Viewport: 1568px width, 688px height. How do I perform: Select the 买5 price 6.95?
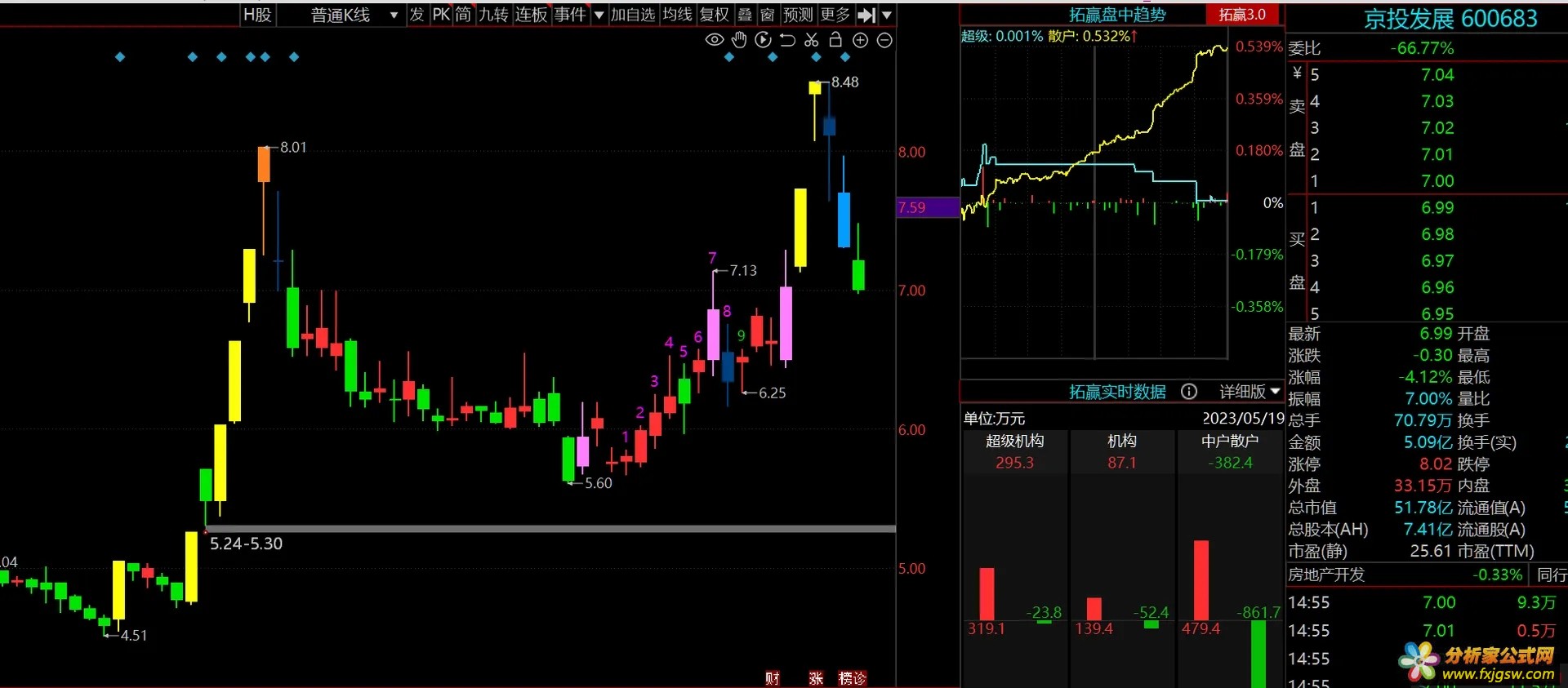[x=1437, y=314]
